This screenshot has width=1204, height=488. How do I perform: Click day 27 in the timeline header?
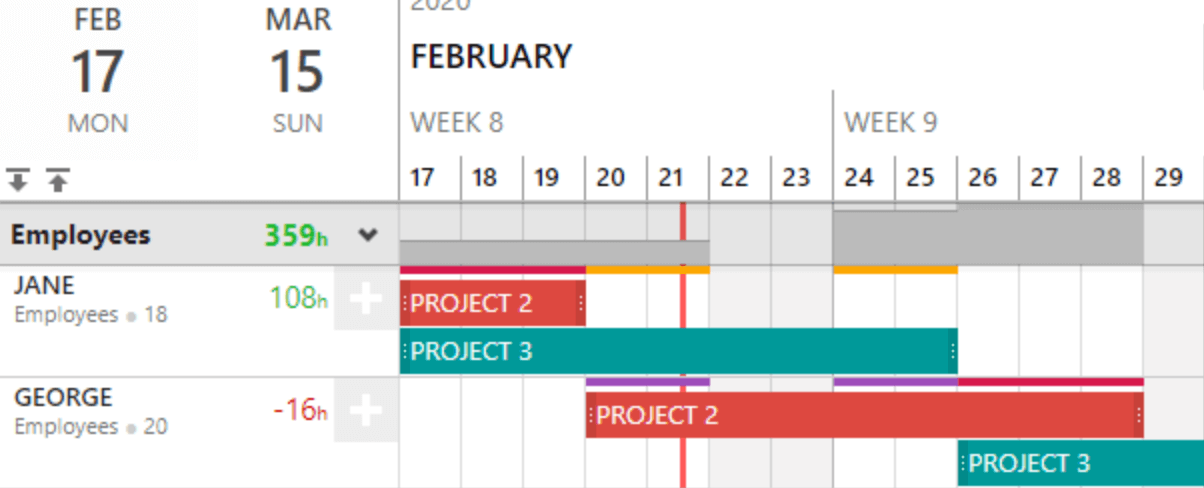point(1044,178)
